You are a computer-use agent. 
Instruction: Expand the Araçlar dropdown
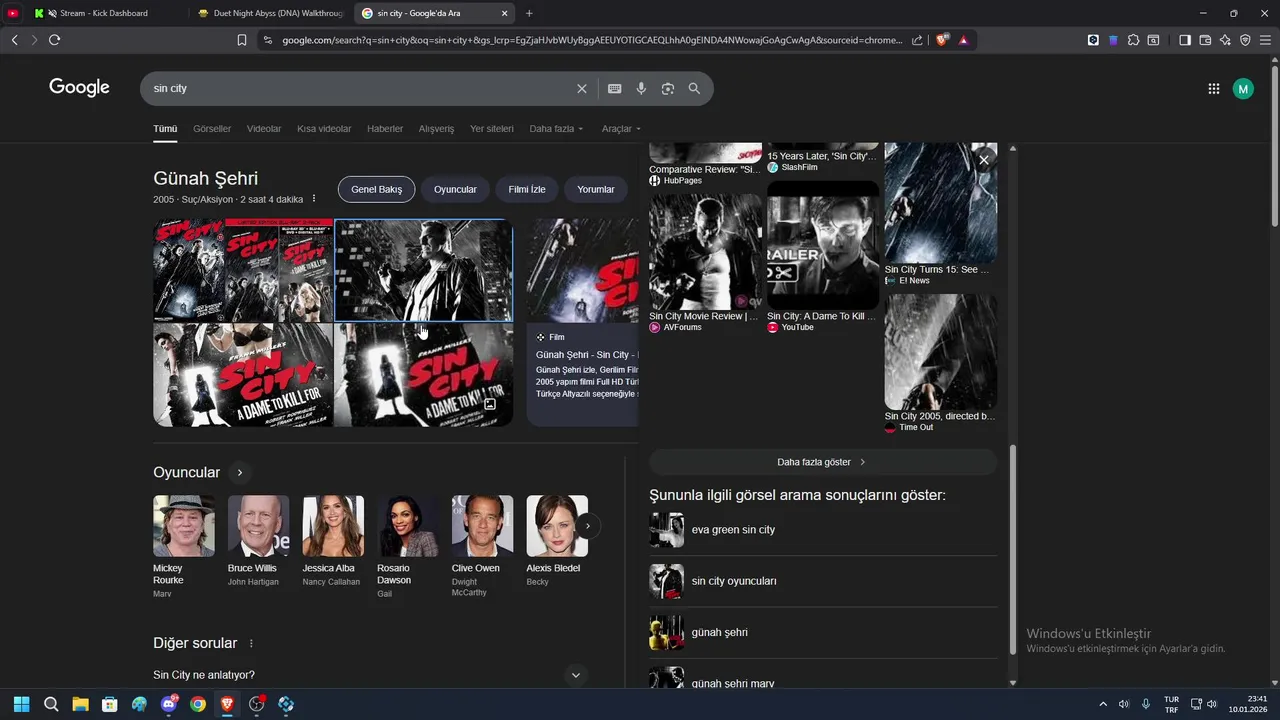(621, 129)
